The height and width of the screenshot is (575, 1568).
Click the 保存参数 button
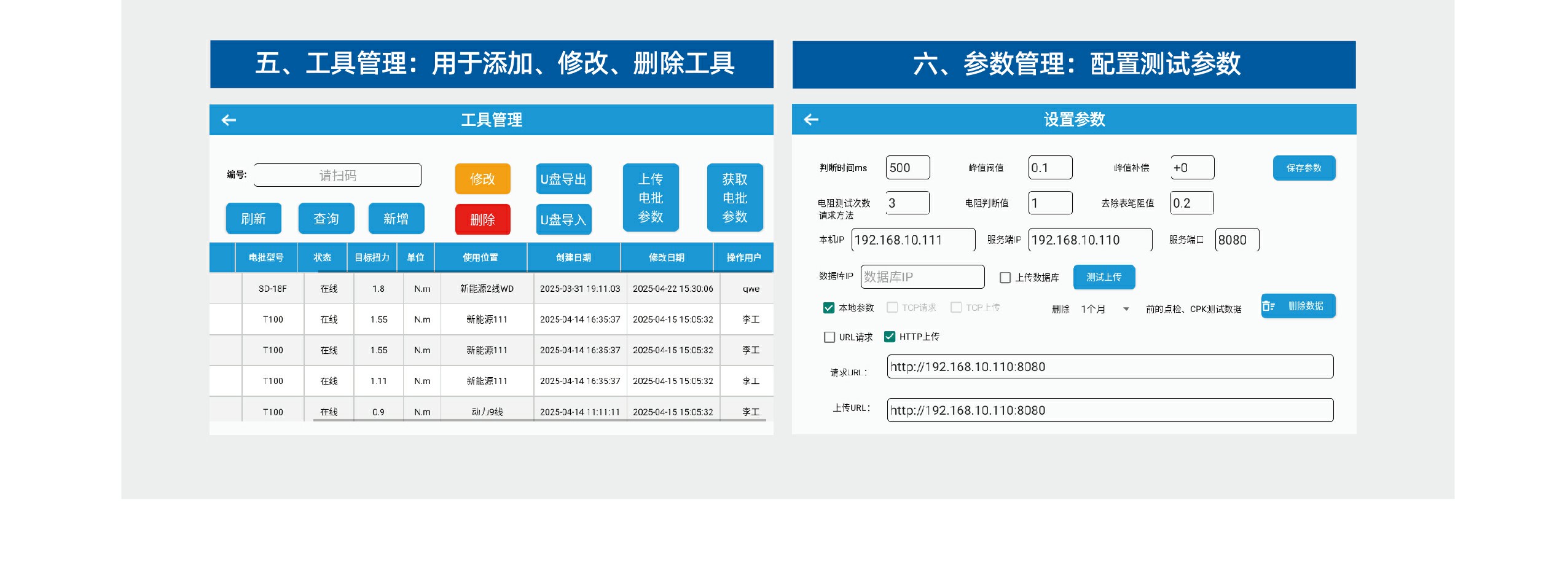pos(1304,168)
